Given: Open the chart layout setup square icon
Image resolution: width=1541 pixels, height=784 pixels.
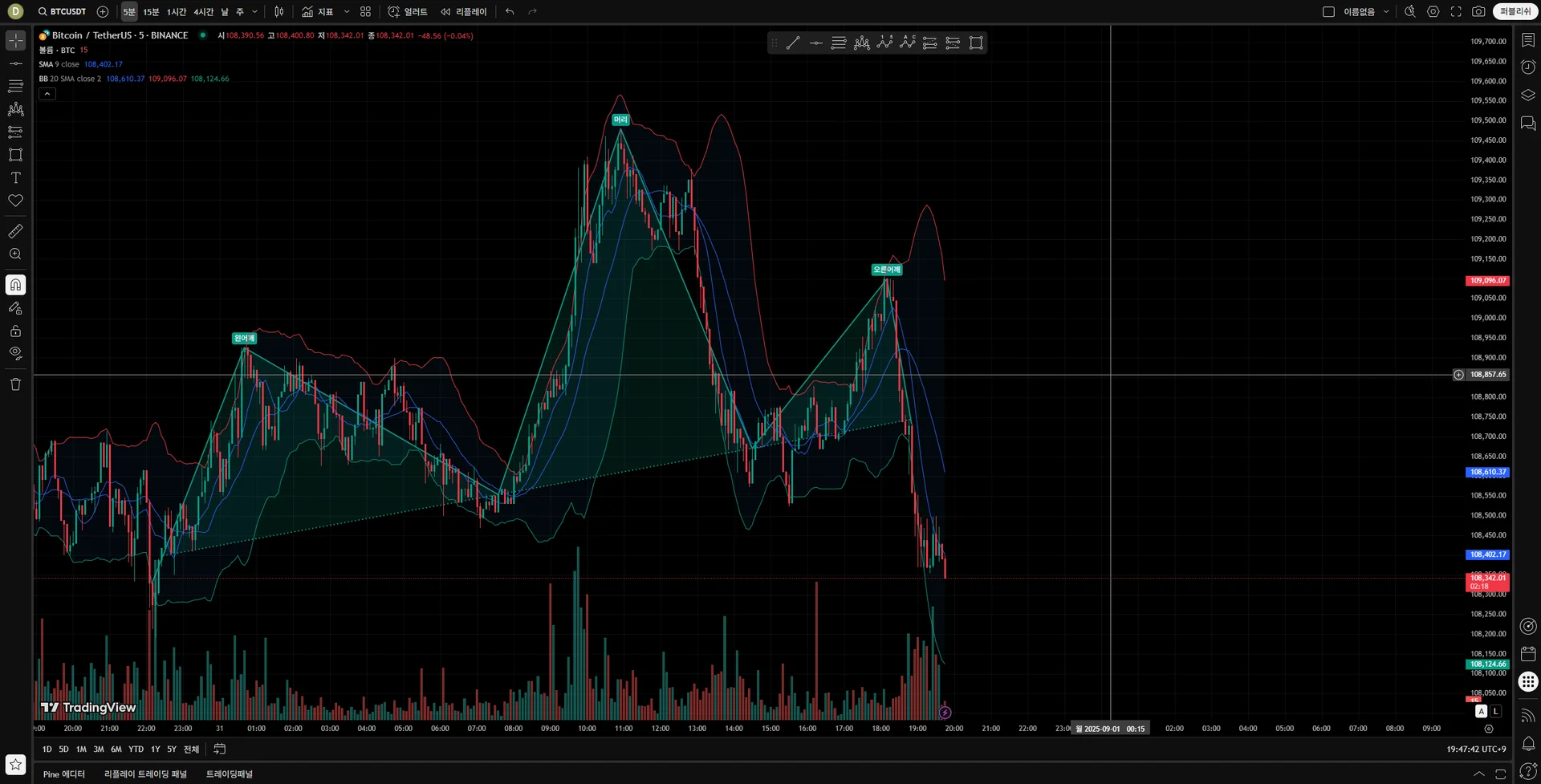Looking at the screenshot, I should pos(1328,12).
